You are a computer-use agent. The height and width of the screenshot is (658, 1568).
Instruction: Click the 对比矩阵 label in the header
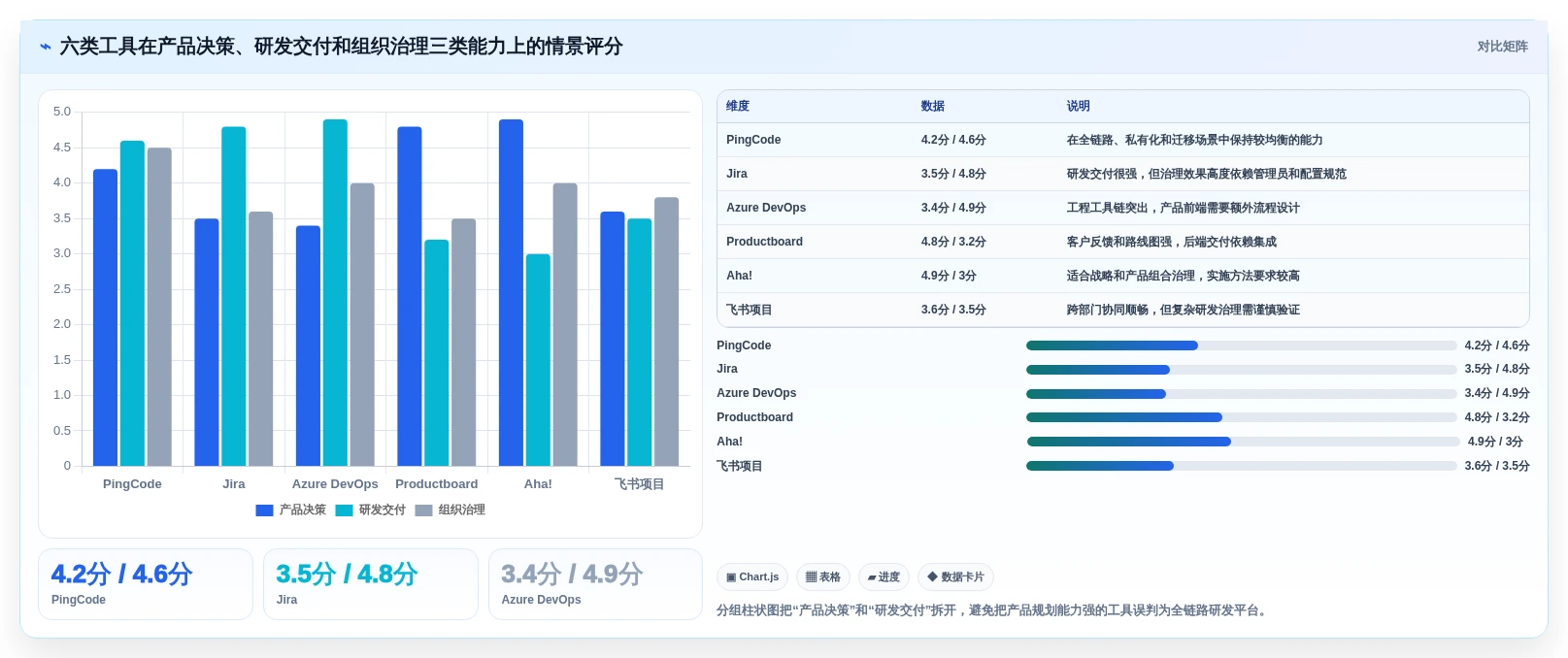(1502, 47)
